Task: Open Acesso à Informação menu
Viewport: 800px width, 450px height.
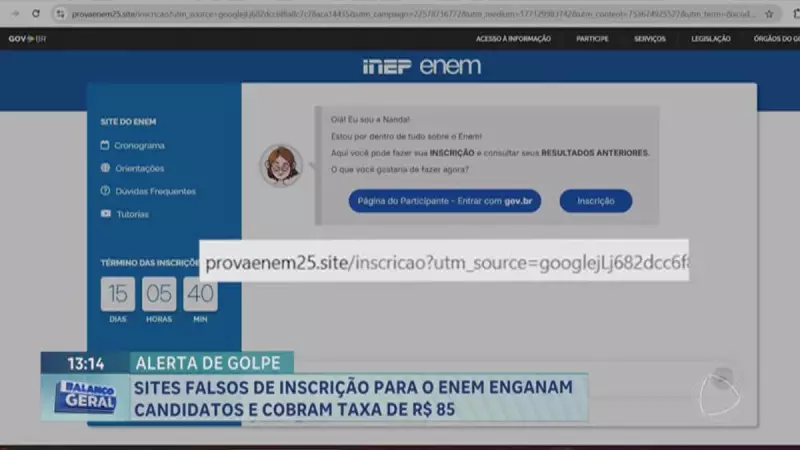Action: pos(513,39)
